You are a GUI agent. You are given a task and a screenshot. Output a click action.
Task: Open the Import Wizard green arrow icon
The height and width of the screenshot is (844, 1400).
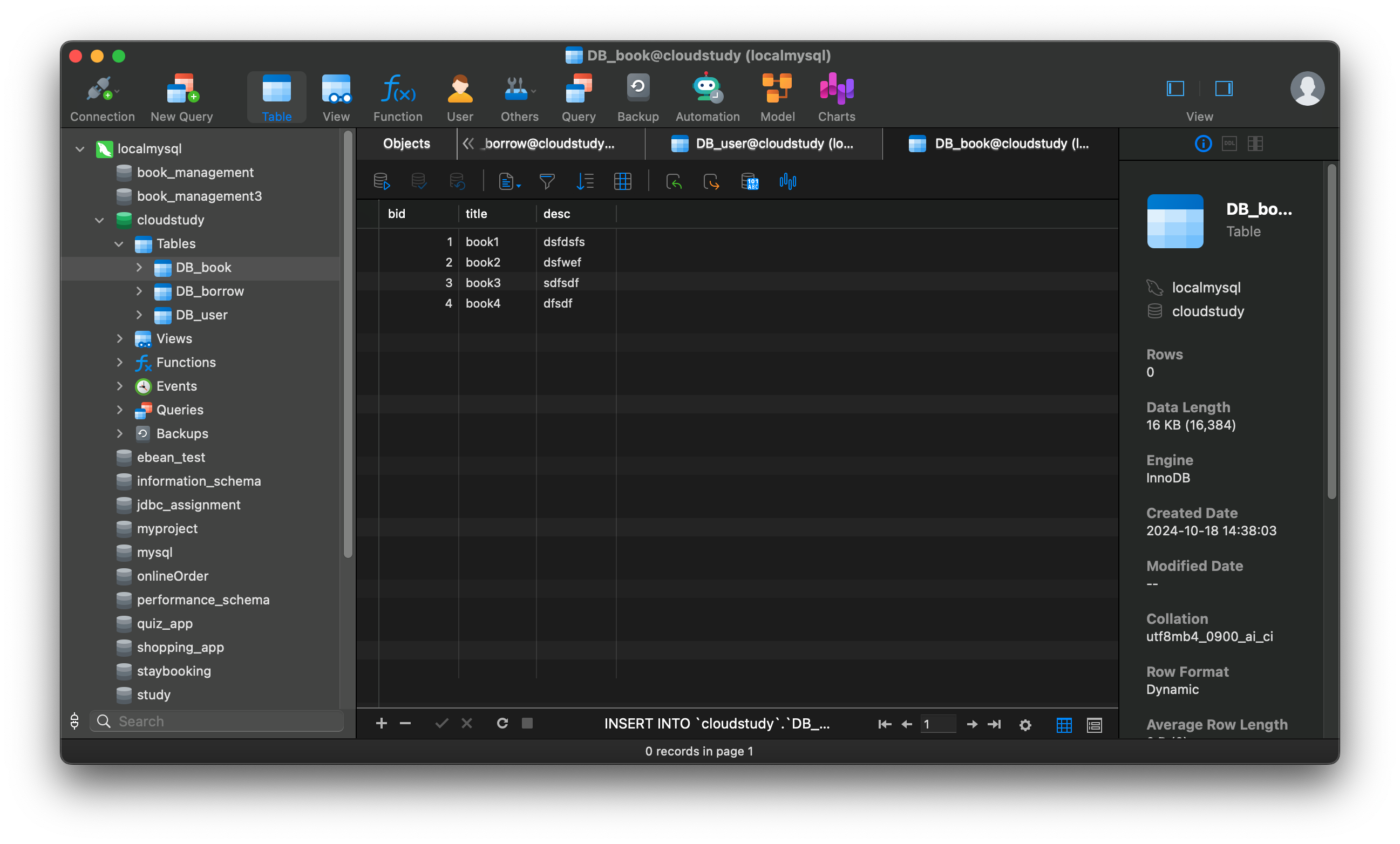click(674, 181)
